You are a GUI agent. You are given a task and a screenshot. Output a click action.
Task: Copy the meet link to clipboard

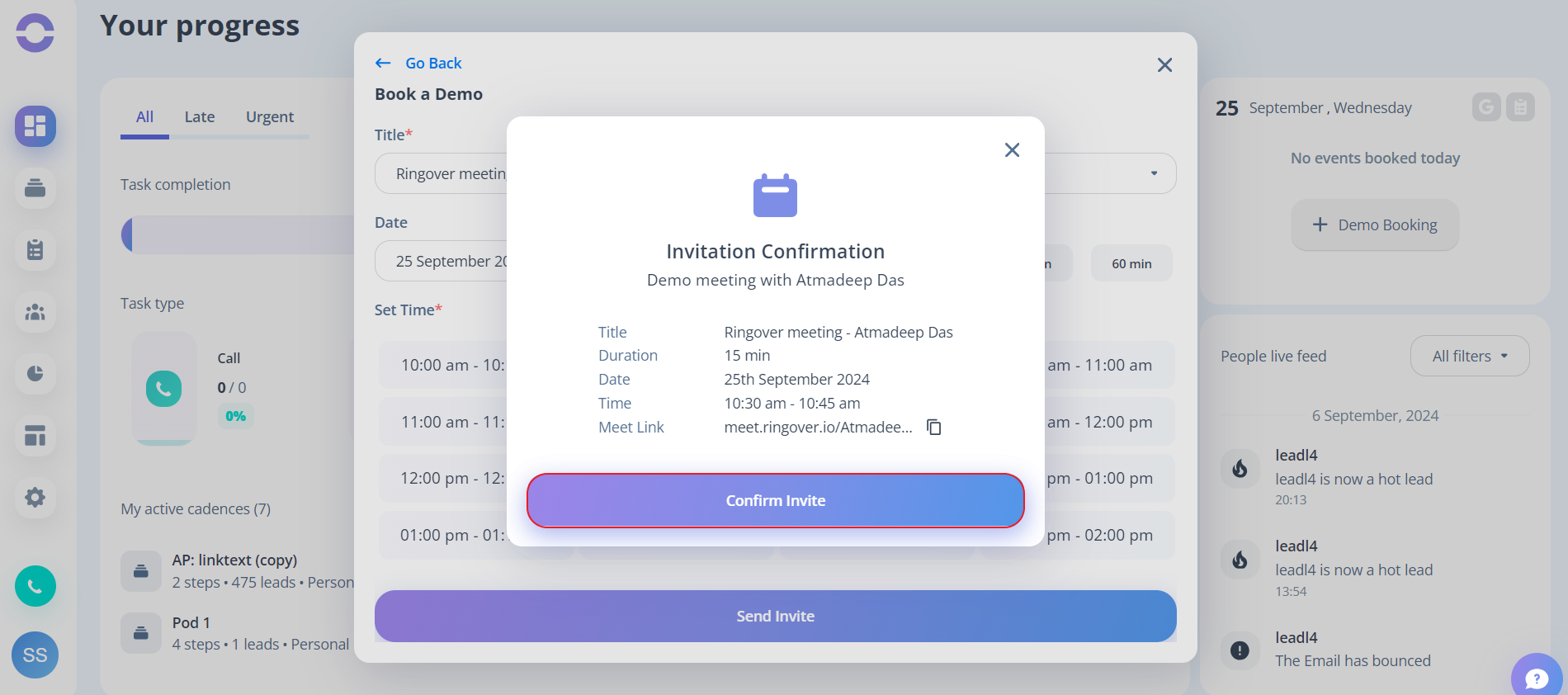point(934,427)
